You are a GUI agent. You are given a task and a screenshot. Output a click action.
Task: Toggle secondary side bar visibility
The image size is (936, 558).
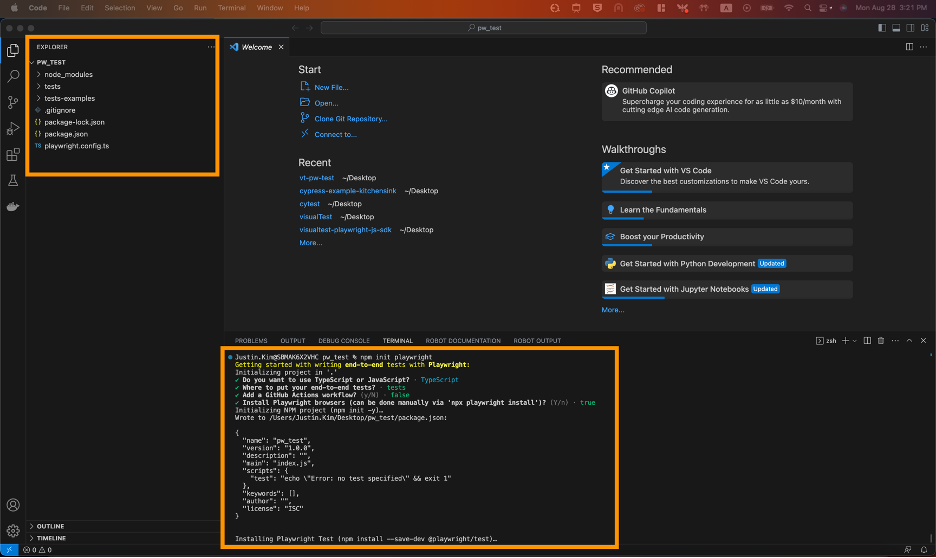(x=910, y=27)
